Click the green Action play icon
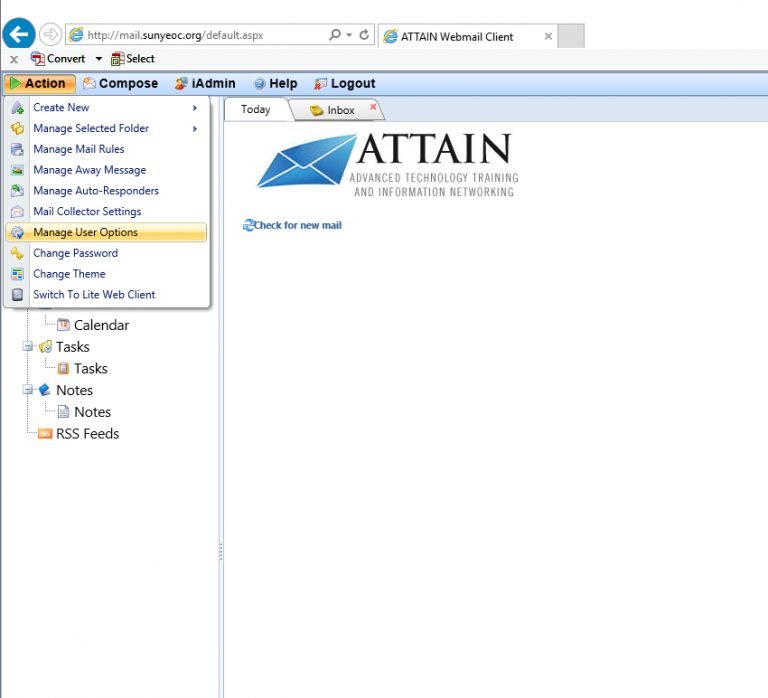 click(x=15, y=83)
